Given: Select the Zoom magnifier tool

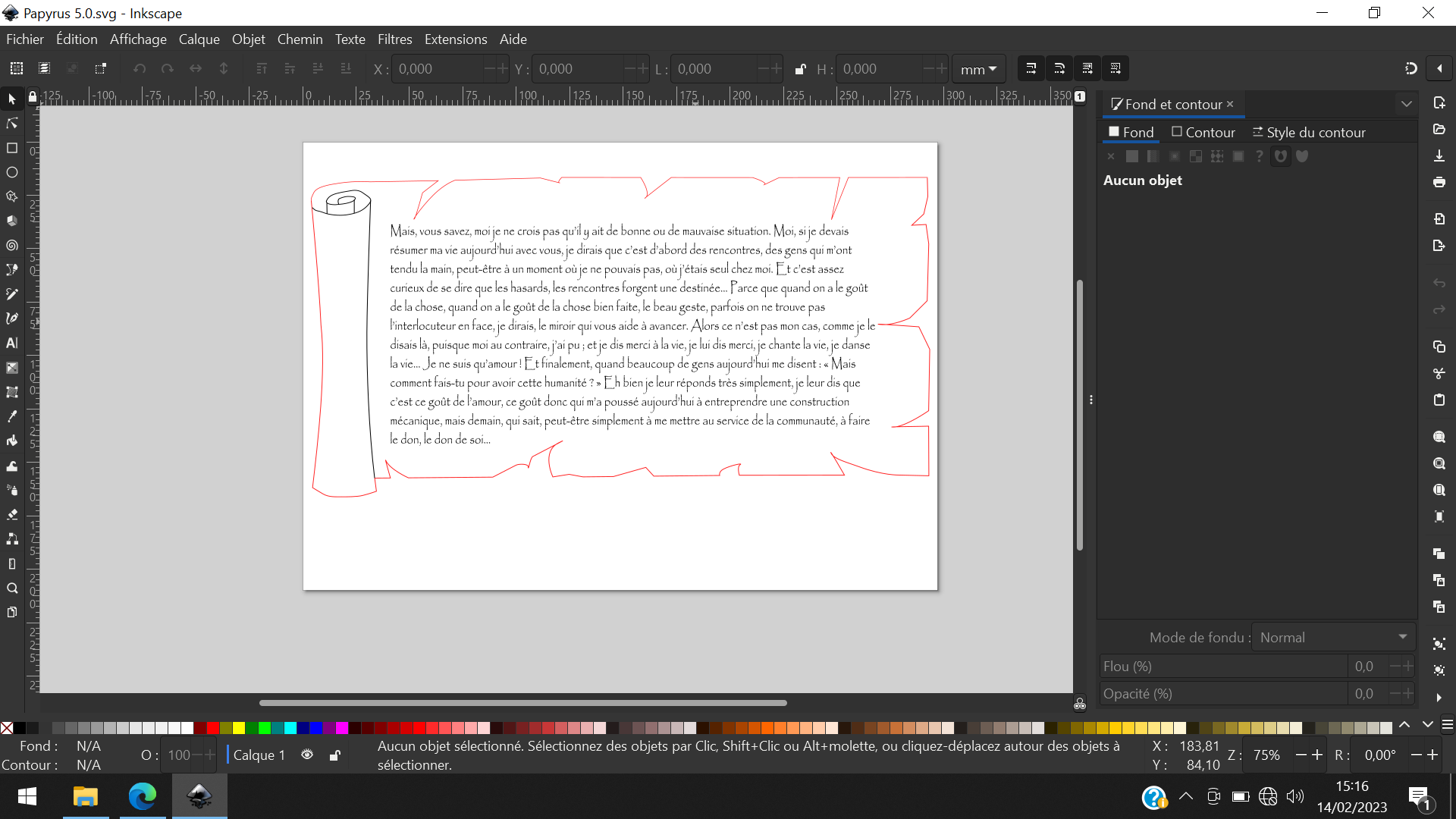Looking at the screenshot, I should (x=12, y=588).
